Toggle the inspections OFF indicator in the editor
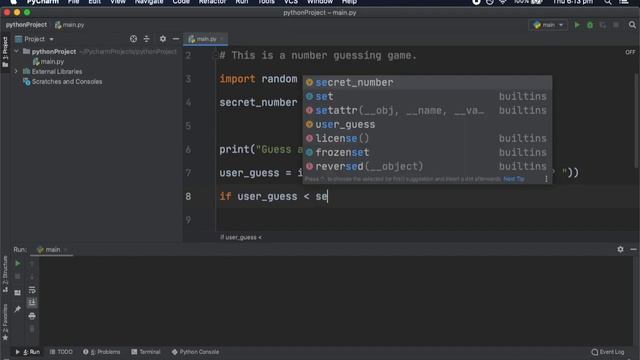 [x=630, y=52]
